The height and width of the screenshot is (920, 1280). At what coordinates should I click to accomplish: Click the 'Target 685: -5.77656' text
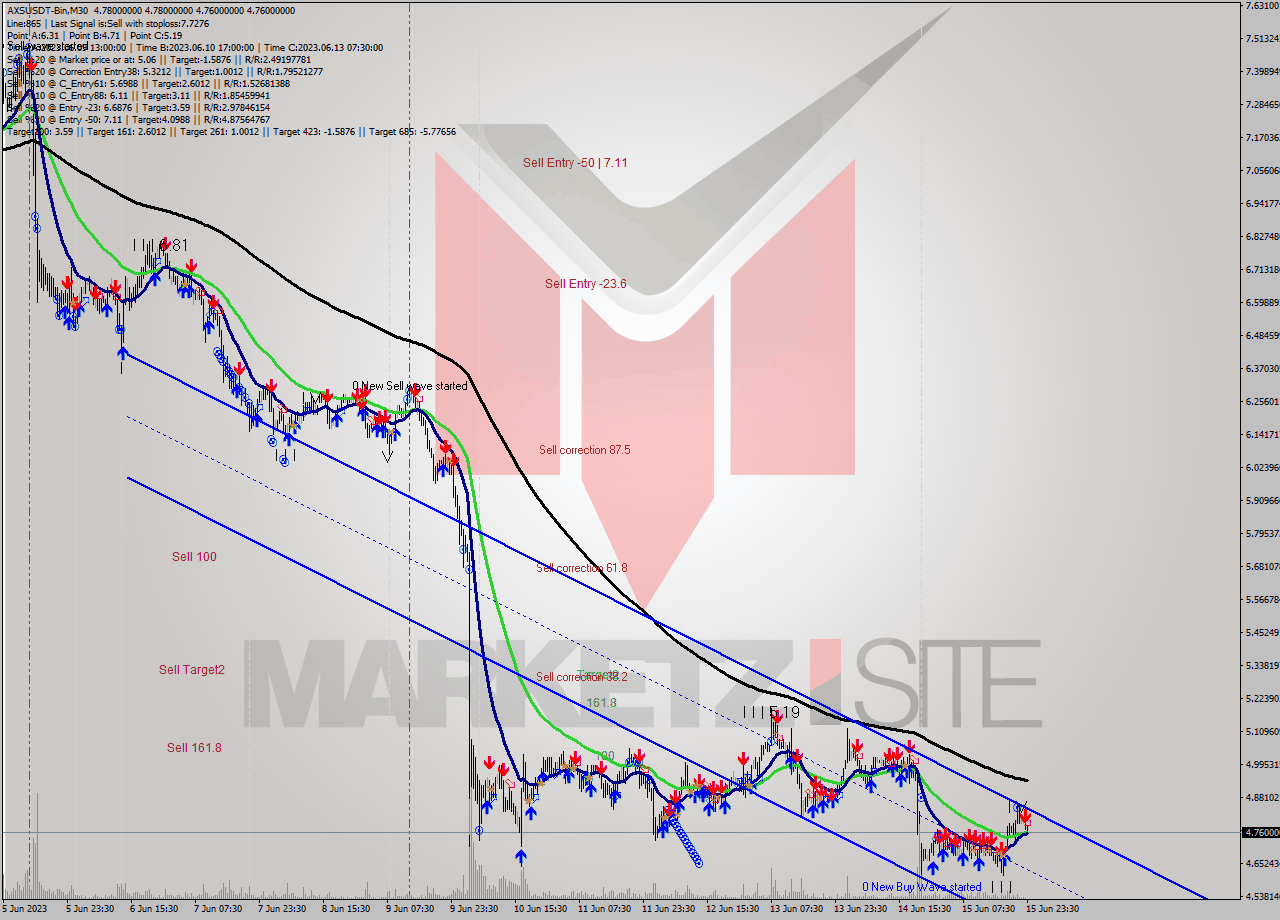pyautogui.click(x=414, y=132)
